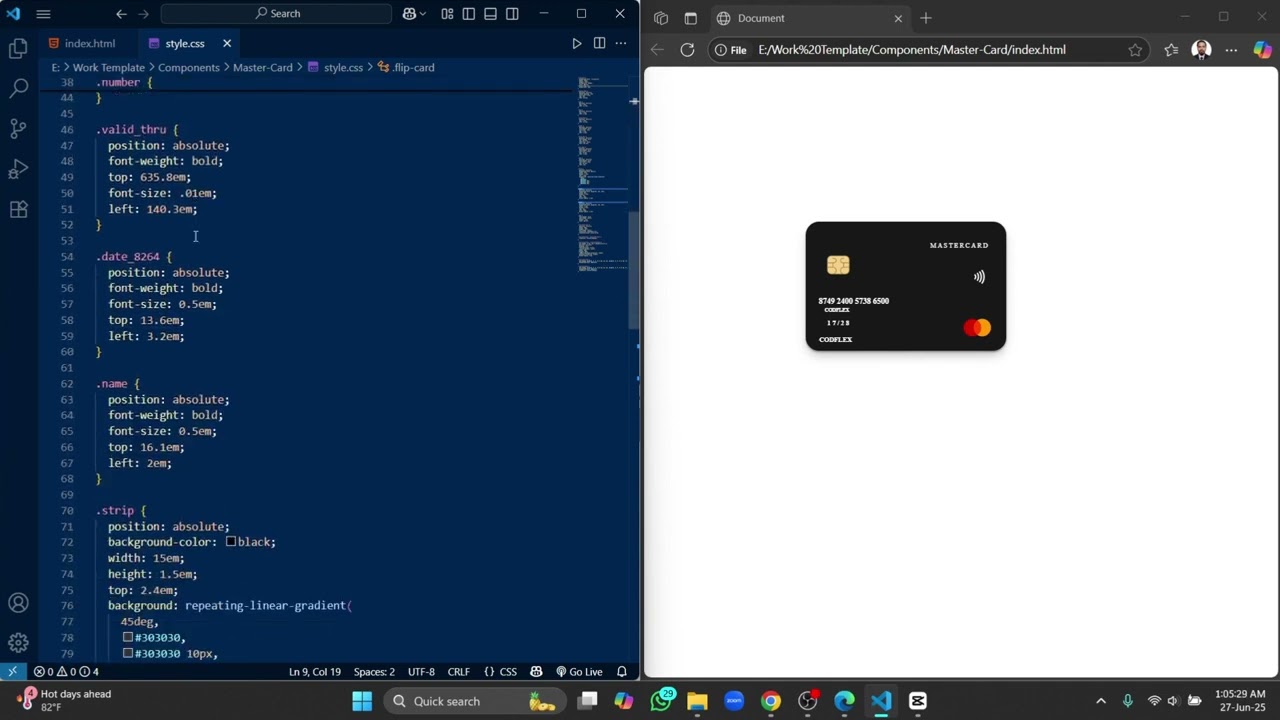Open Components in the breadcrumb

(x=188, y=67)
